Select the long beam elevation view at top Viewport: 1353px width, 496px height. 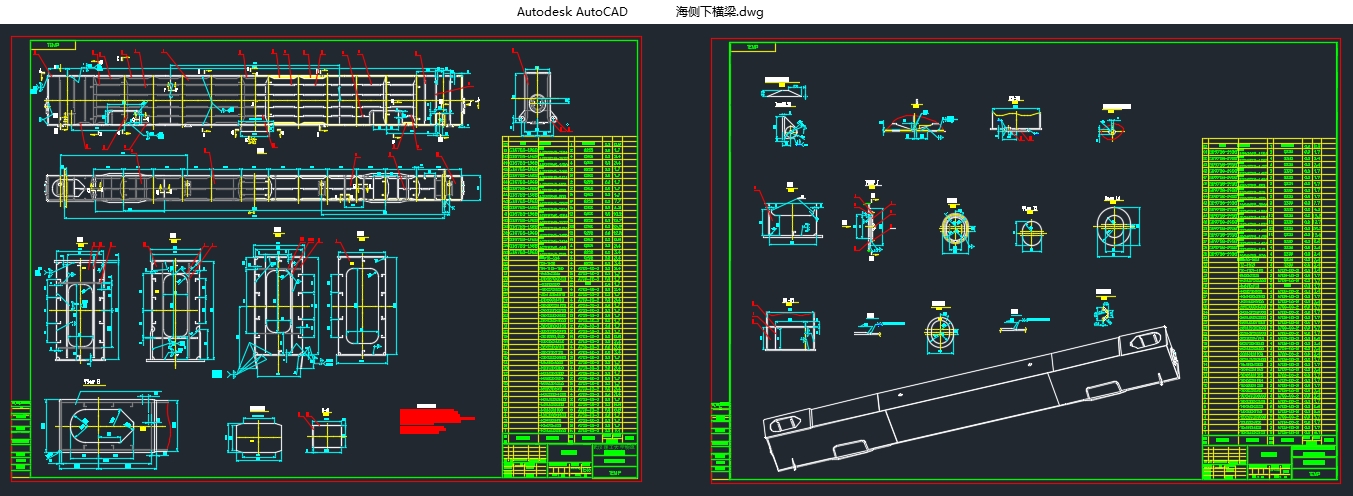256,100
